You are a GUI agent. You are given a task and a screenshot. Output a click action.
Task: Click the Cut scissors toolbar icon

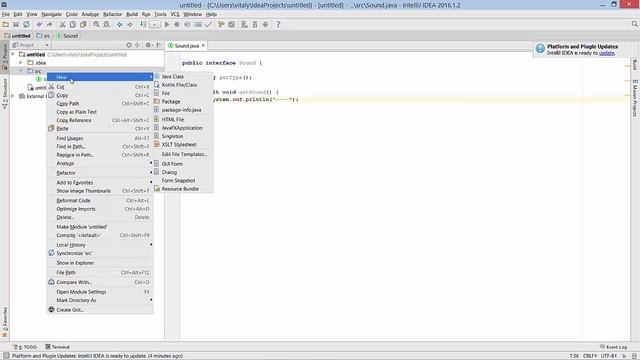[x=62, y=24]
